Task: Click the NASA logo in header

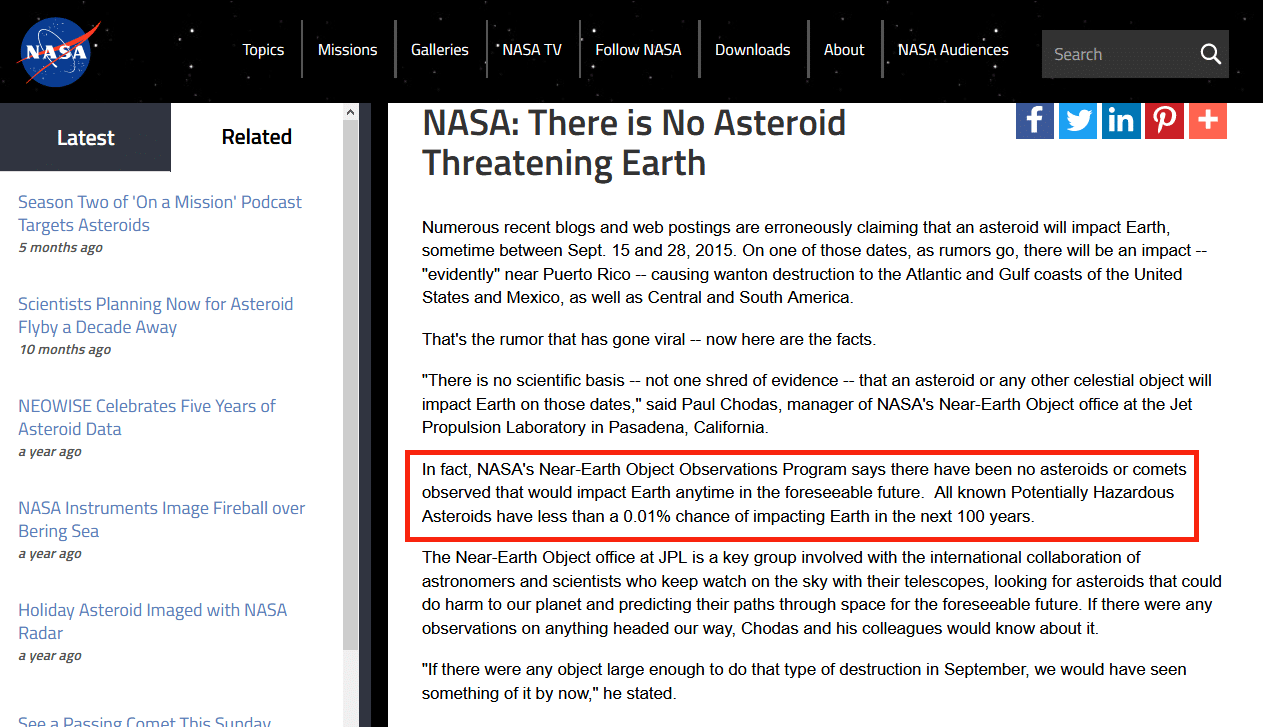Action: point(57,52)
